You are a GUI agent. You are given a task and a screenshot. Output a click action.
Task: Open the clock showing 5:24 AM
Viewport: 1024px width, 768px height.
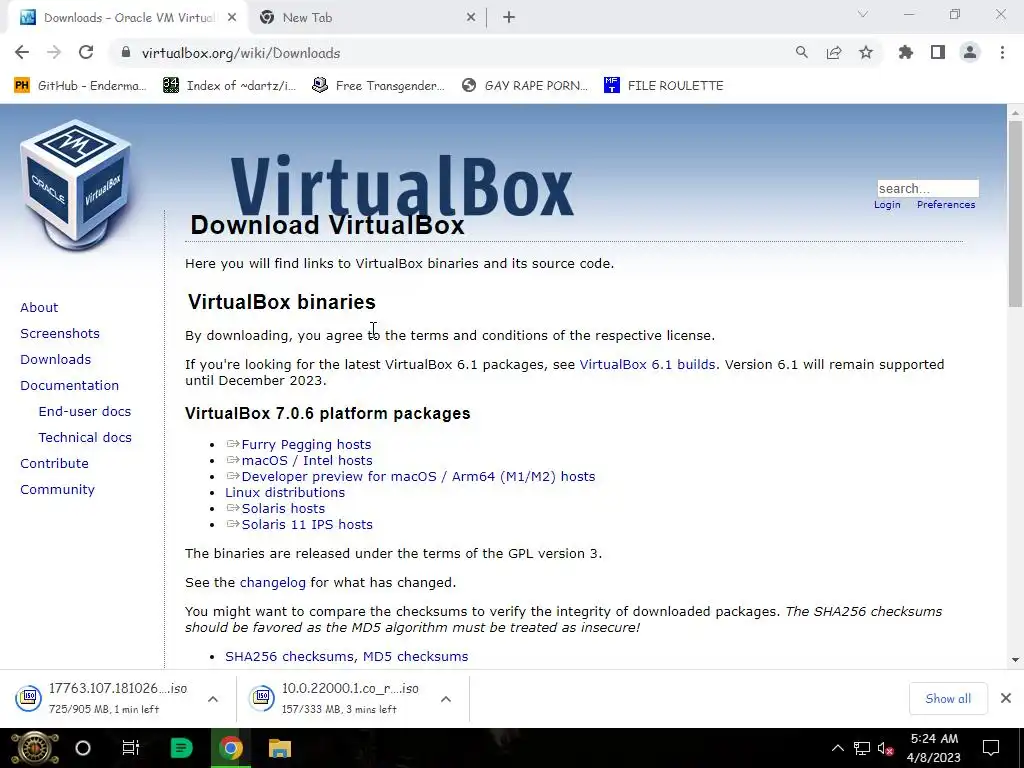point(934,748)
